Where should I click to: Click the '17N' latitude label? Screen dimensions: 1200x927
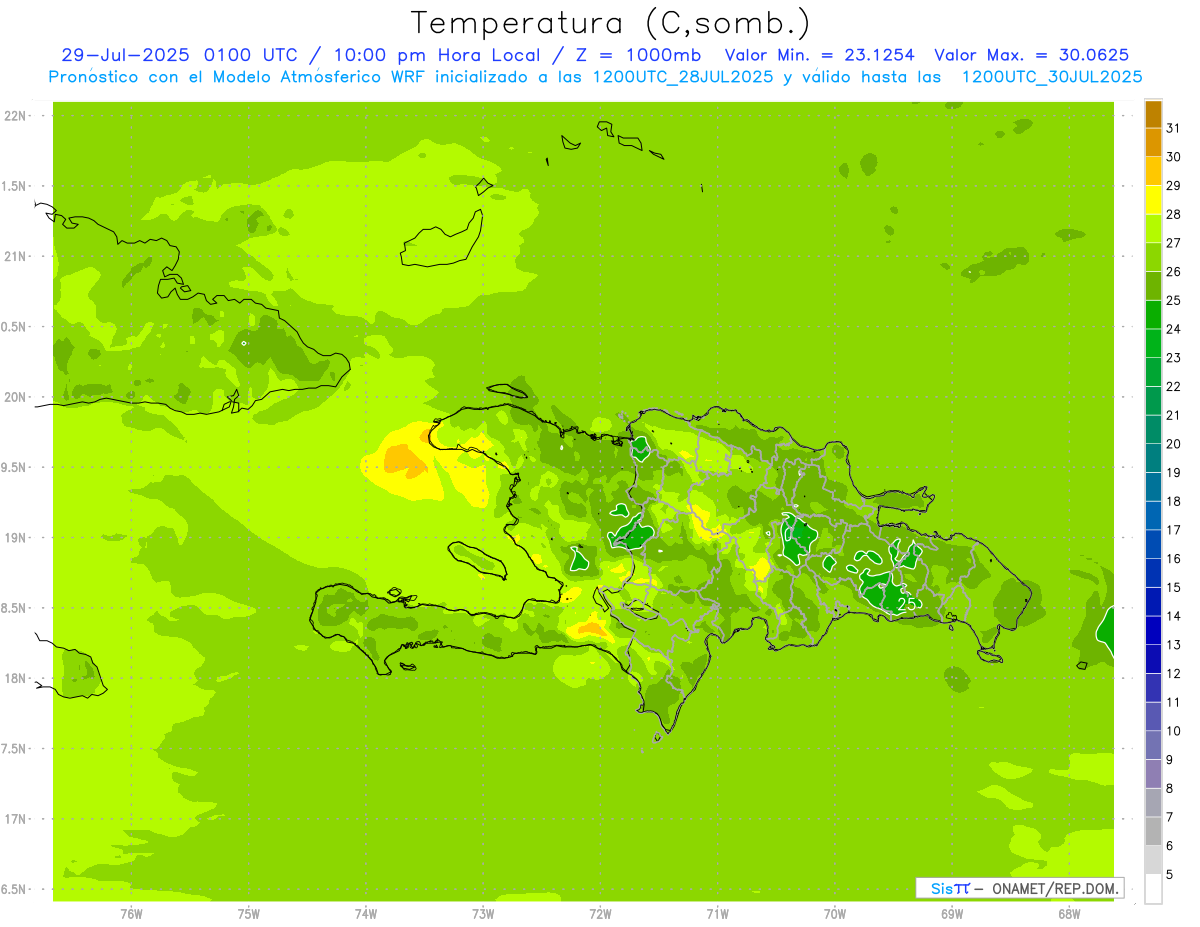[15, 819]
